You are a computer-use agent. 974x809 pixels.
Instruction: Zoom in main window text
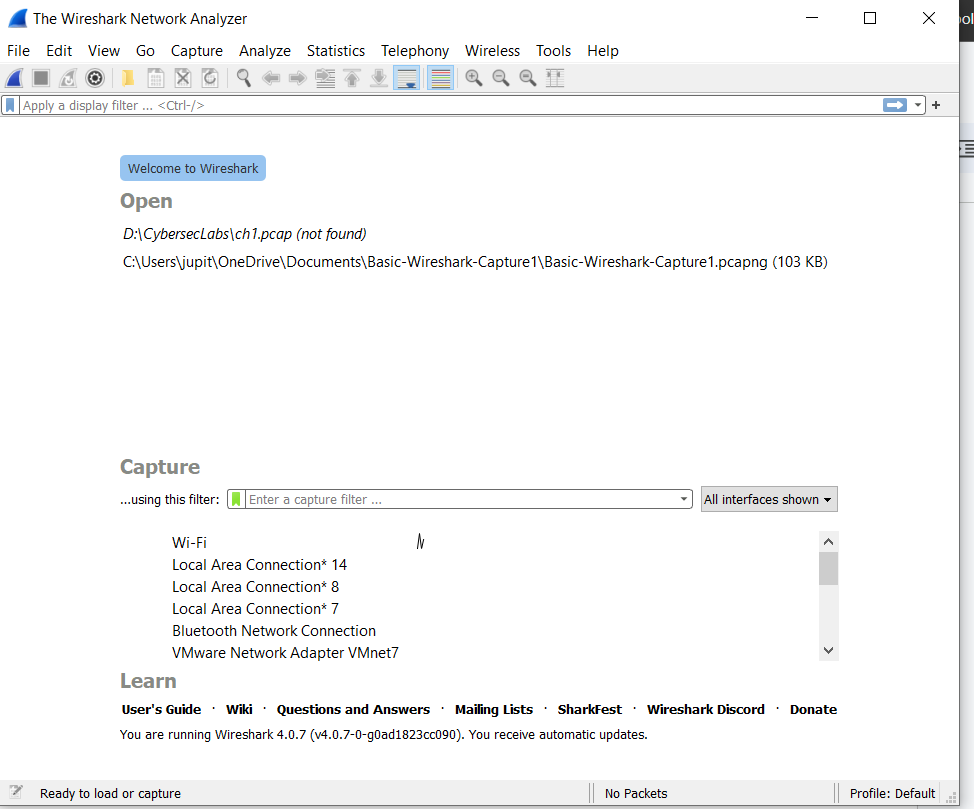474,78
